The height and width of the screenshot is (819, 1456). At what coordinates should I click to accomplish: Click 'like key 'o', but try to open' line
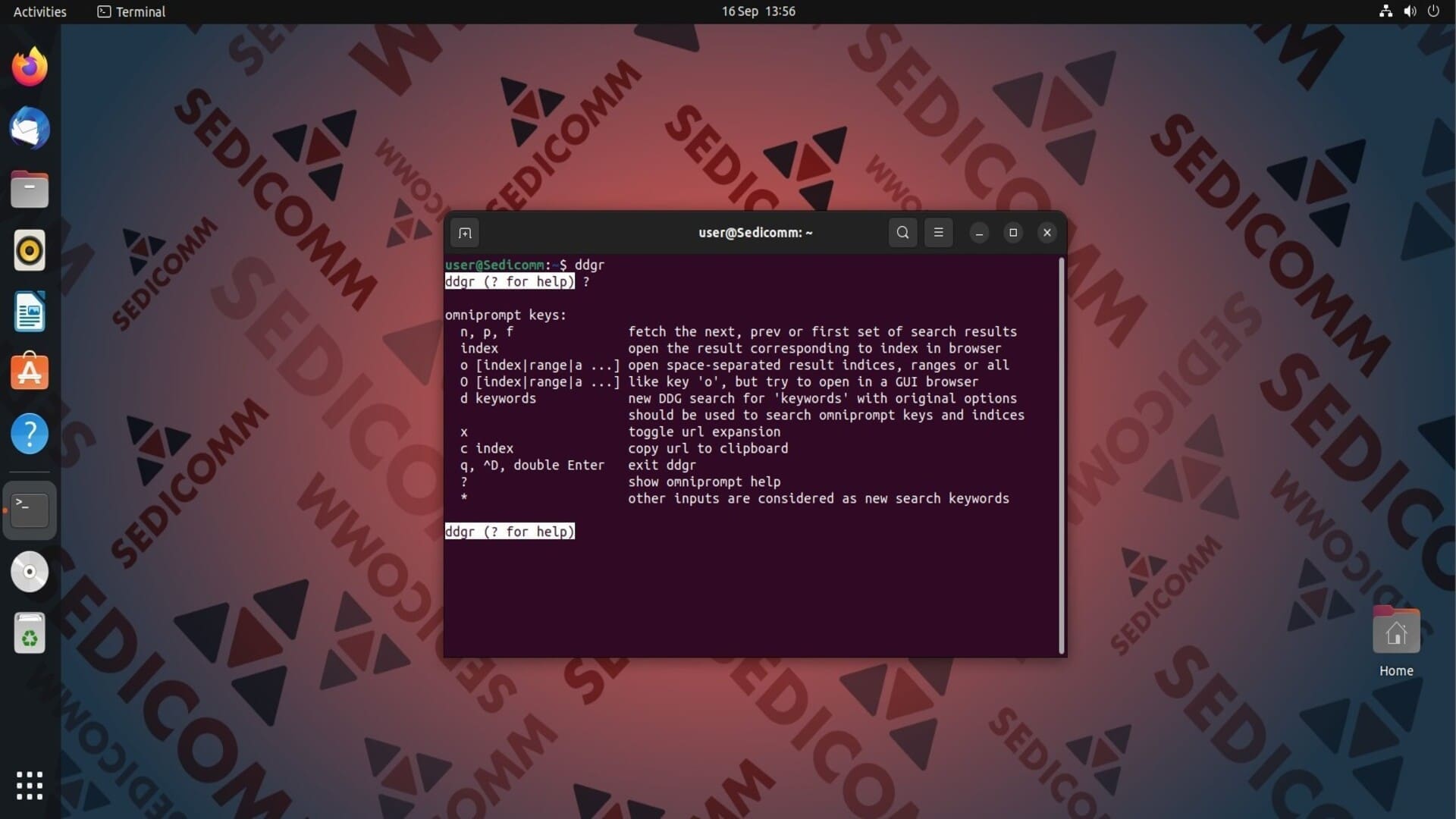[803, 381]
